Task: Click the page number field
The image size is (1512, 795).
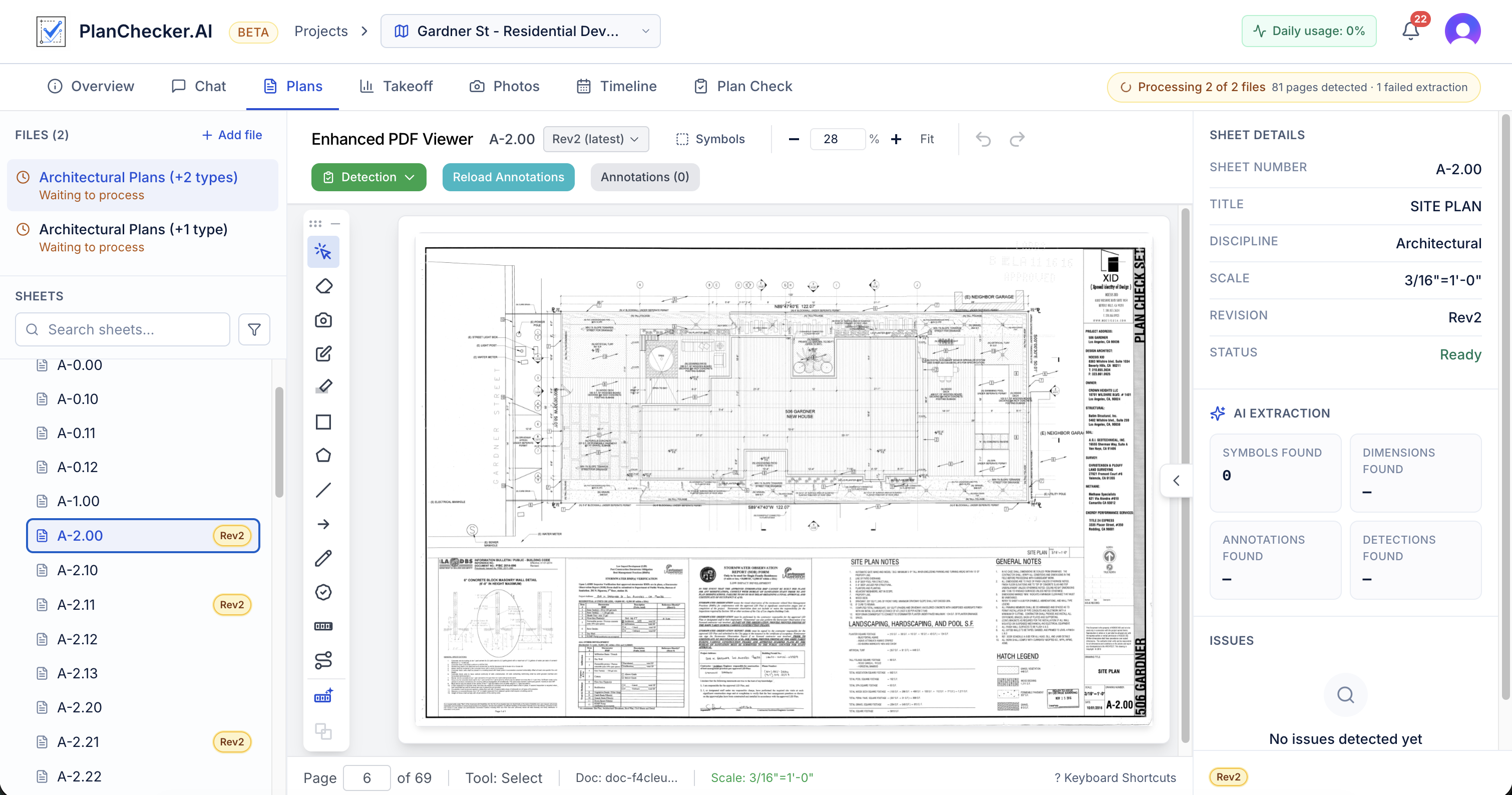Action: click(367, 777)
